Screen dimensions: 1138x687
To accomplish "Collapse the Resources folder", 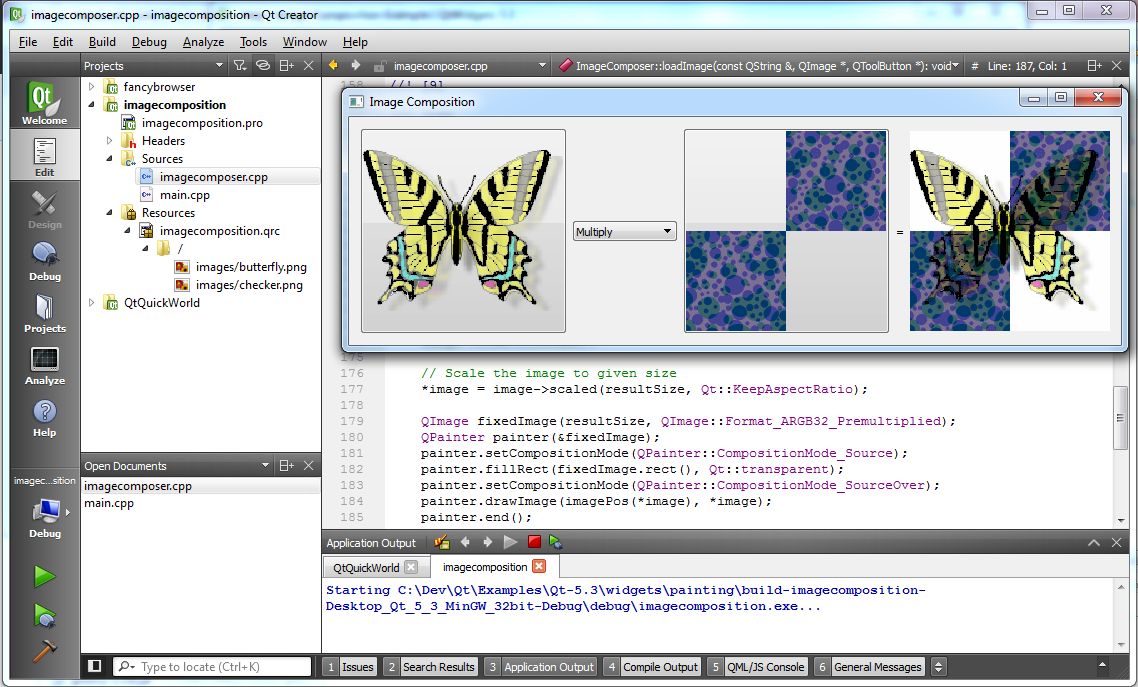I will click(110, 213).
